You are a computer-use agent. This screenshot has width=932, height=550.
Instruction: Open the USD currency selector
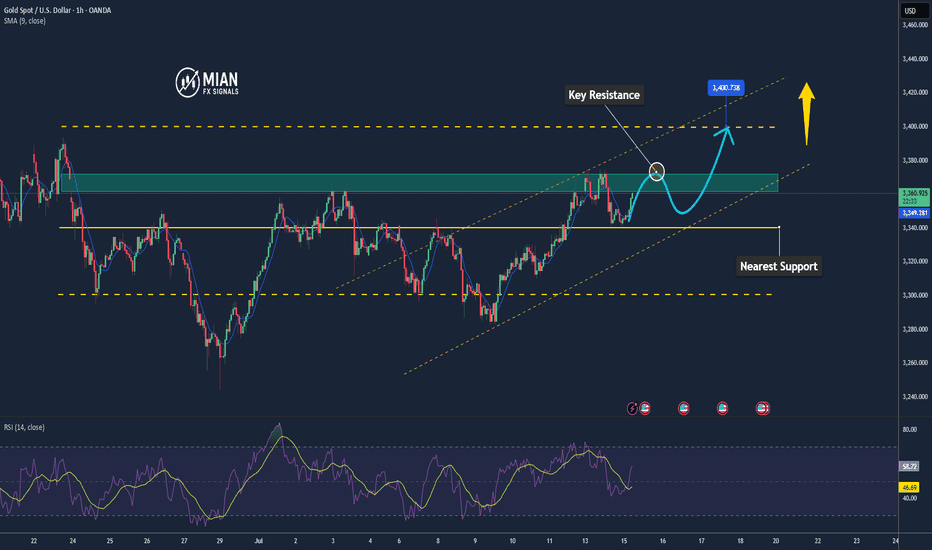(910, 11)
